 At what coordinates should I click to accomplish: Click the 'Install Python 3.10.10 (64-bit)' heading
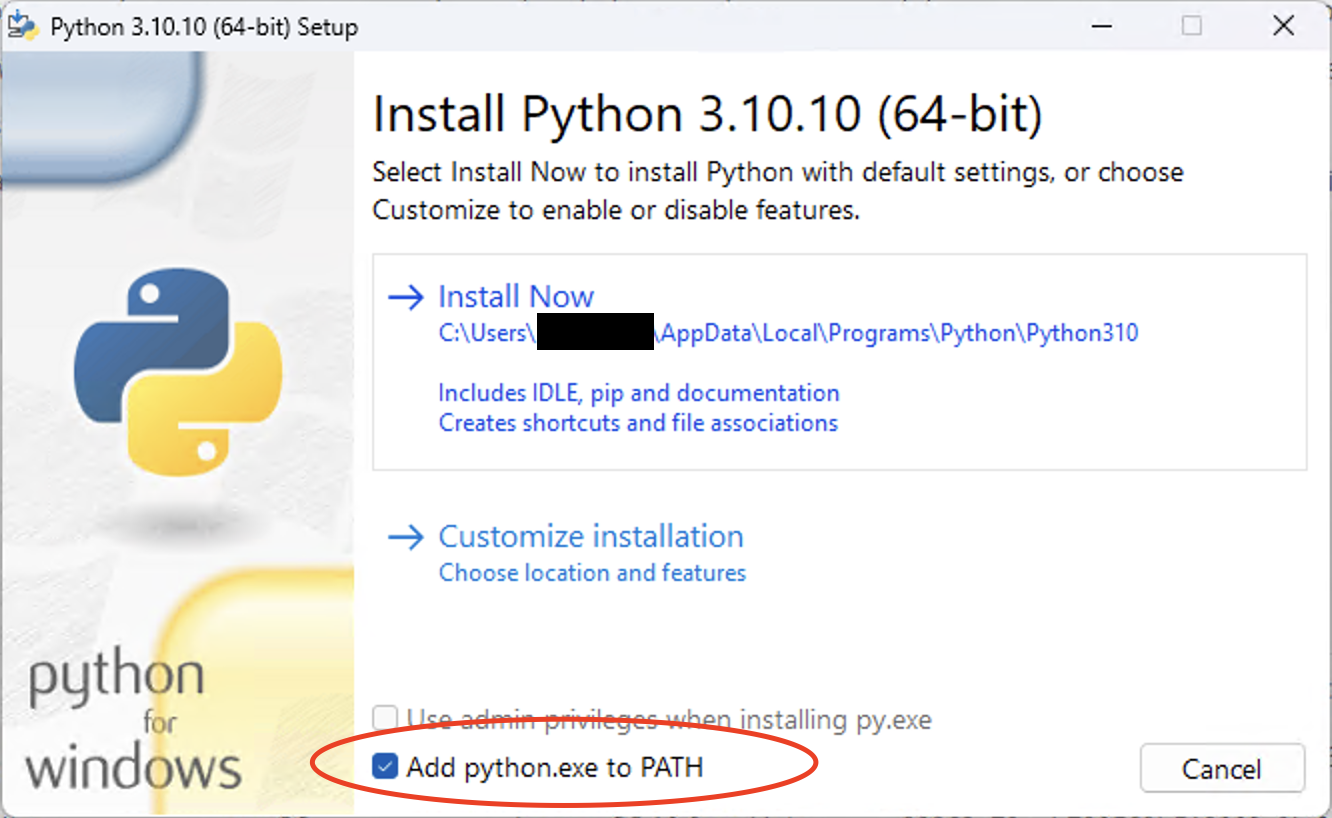tap(708, 114)
